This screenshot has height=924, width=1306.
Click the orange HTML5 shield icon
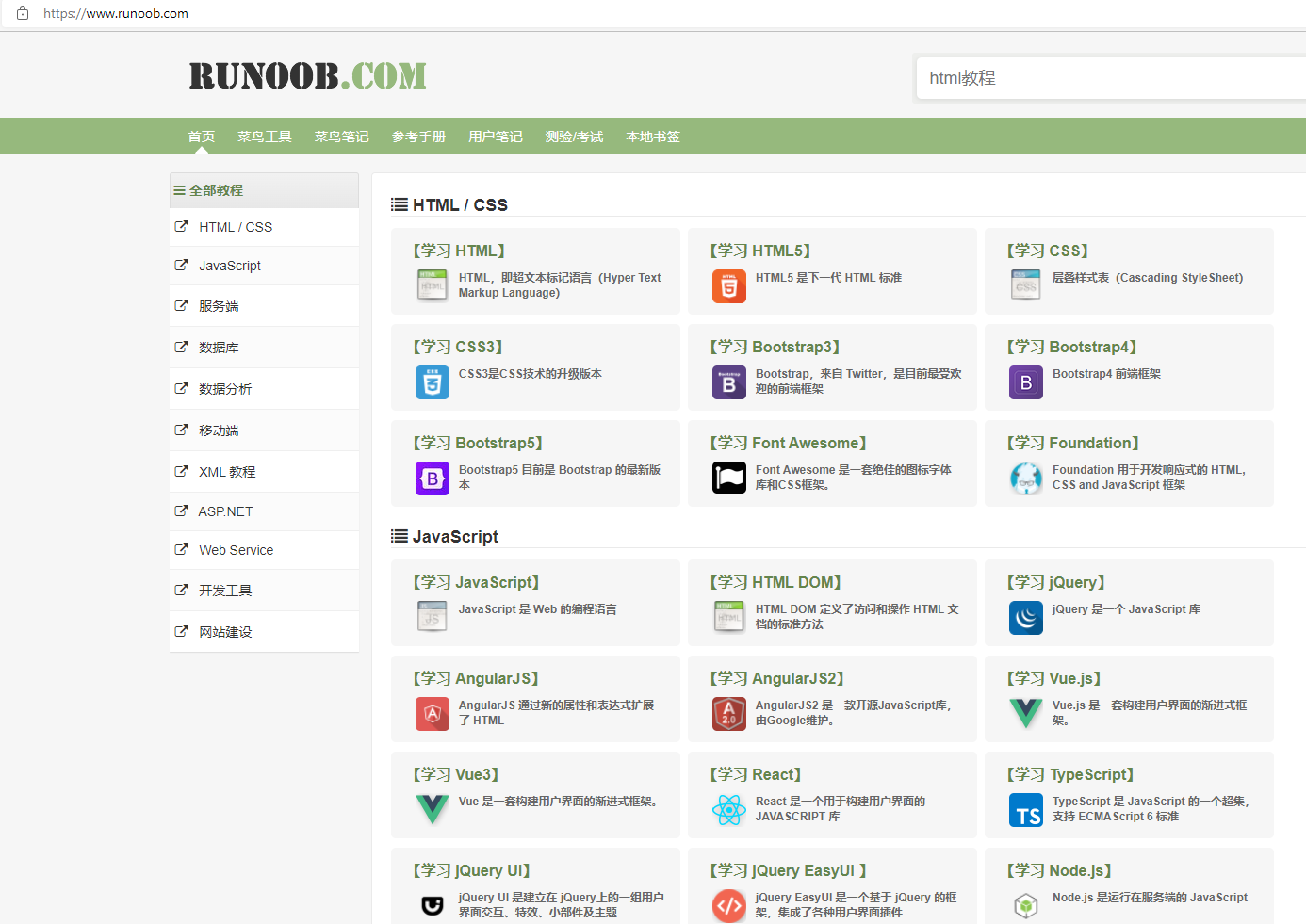729,285
